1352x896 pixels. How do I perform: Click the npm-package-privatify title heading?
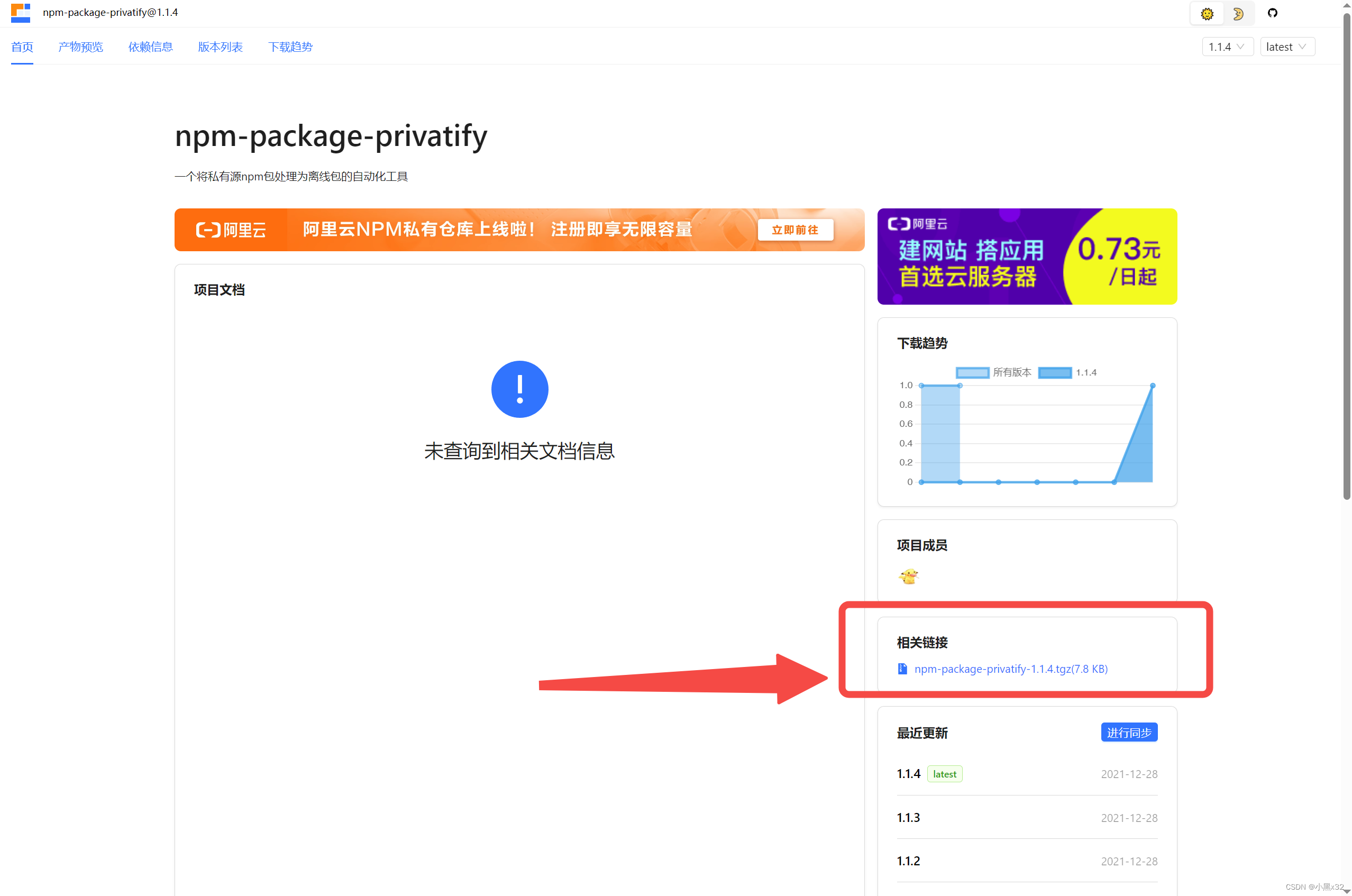point(331,136)
